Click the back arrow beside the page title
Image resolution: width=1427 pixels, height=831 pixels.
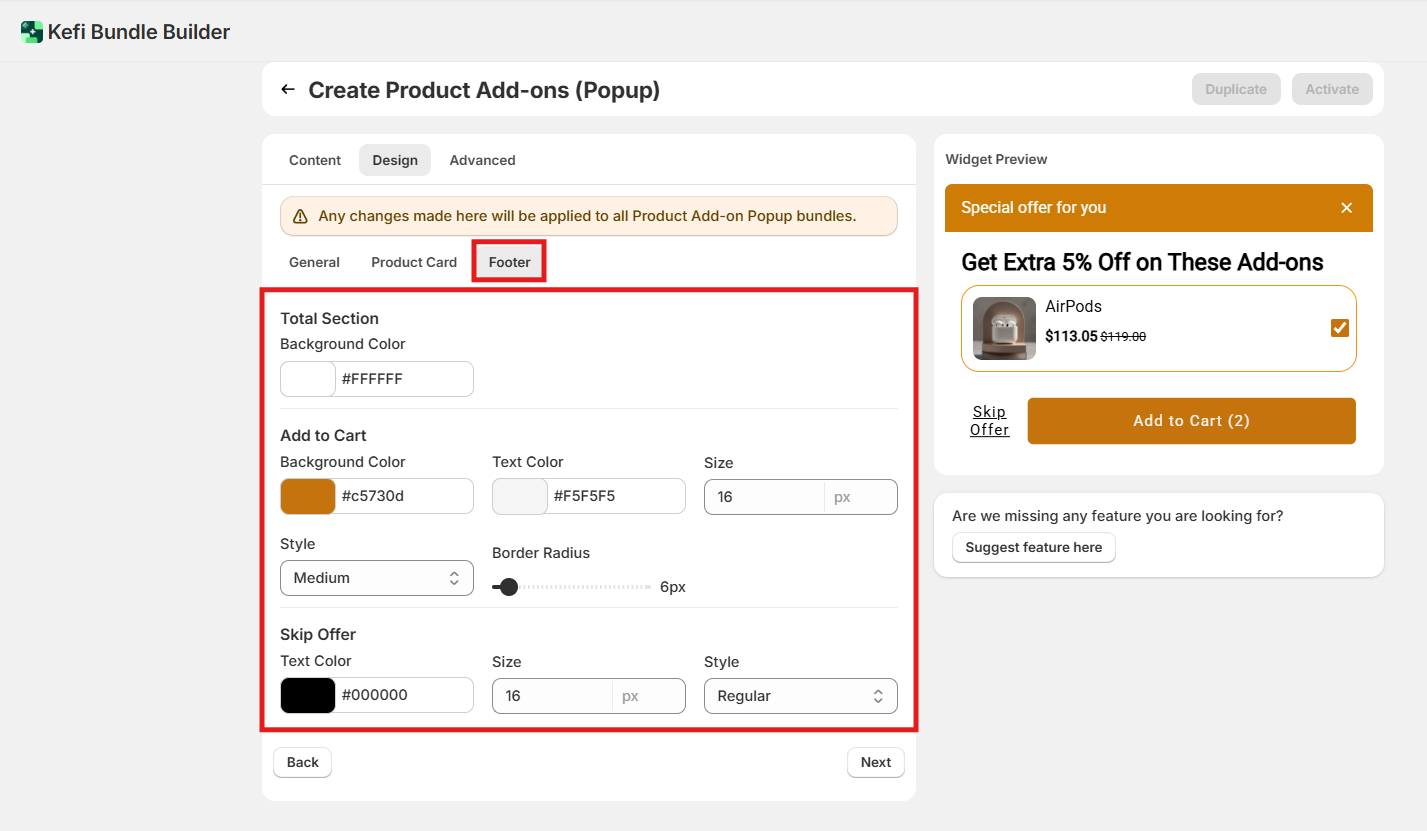click(x=288, y=90)
